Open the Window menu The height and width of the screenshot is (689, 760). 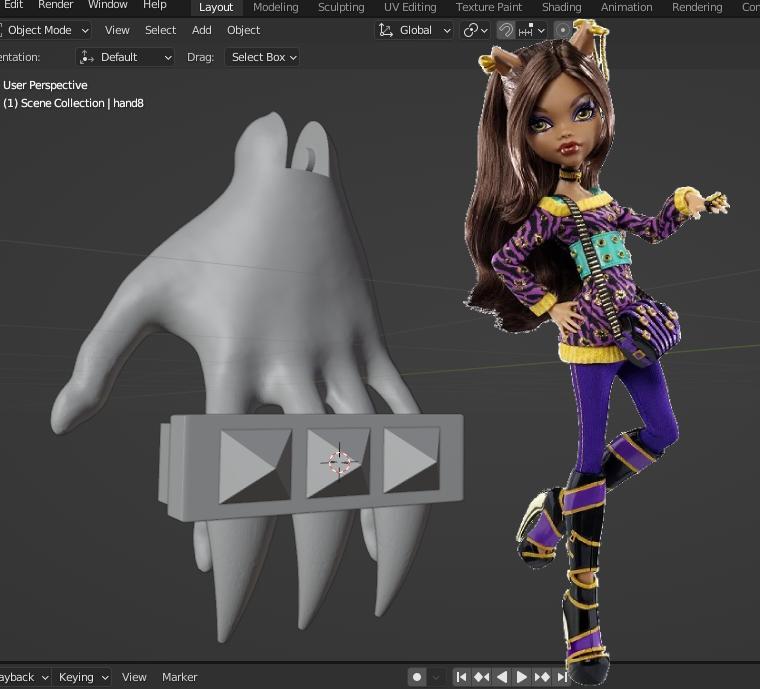point(108,5)
